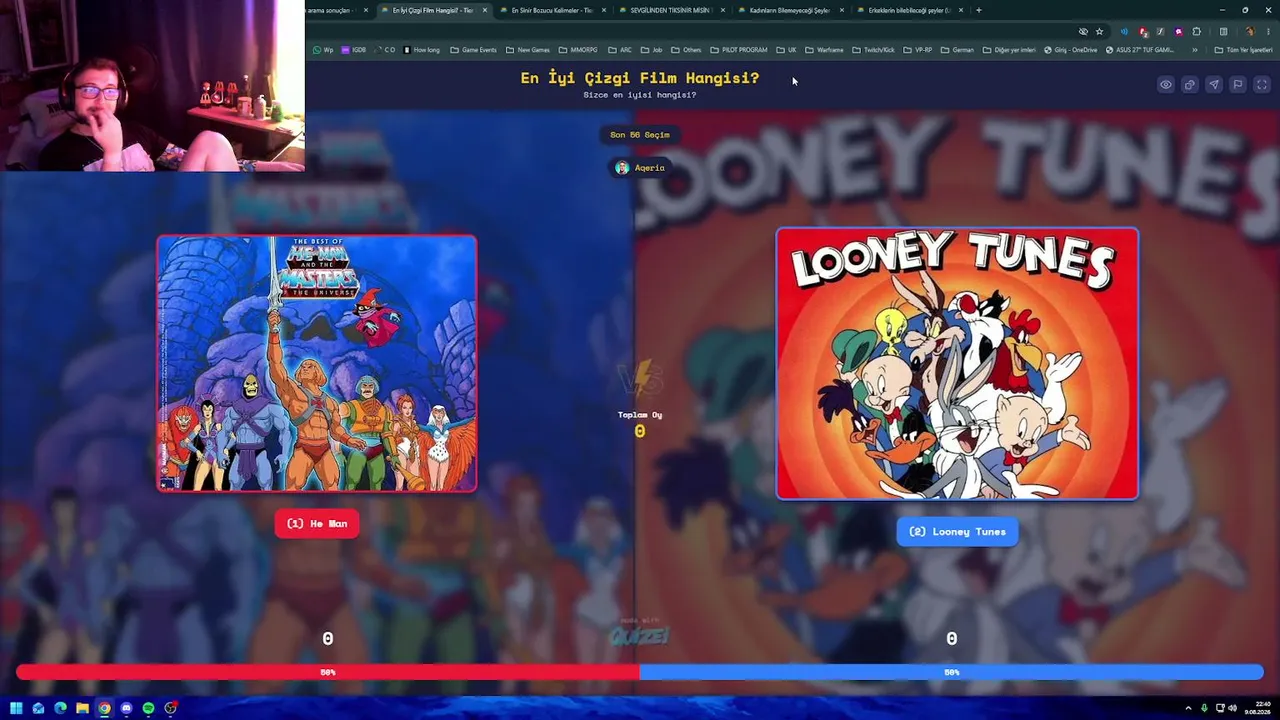The height and width of the screenshot is (720, 1280).
Task: Open the IGDB bookmark
Action: pyautogui.click(x=354, y=50)
